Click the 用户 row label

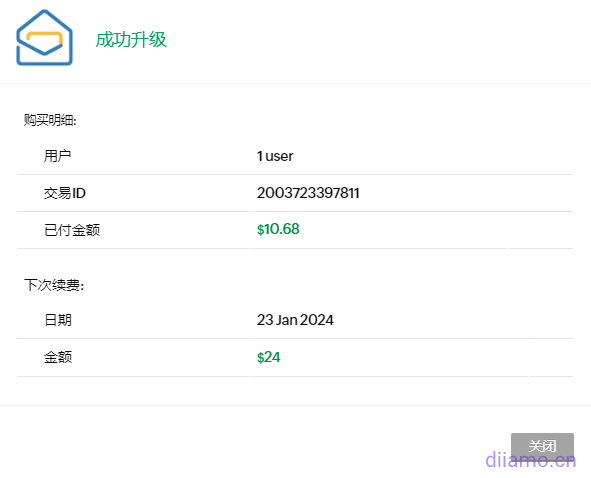(x=57, y=156)
